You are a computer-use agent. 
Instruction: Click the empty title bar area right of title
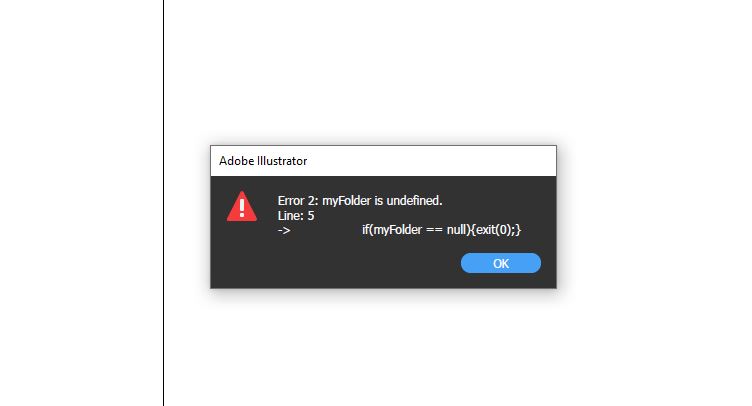coord(432,161)
